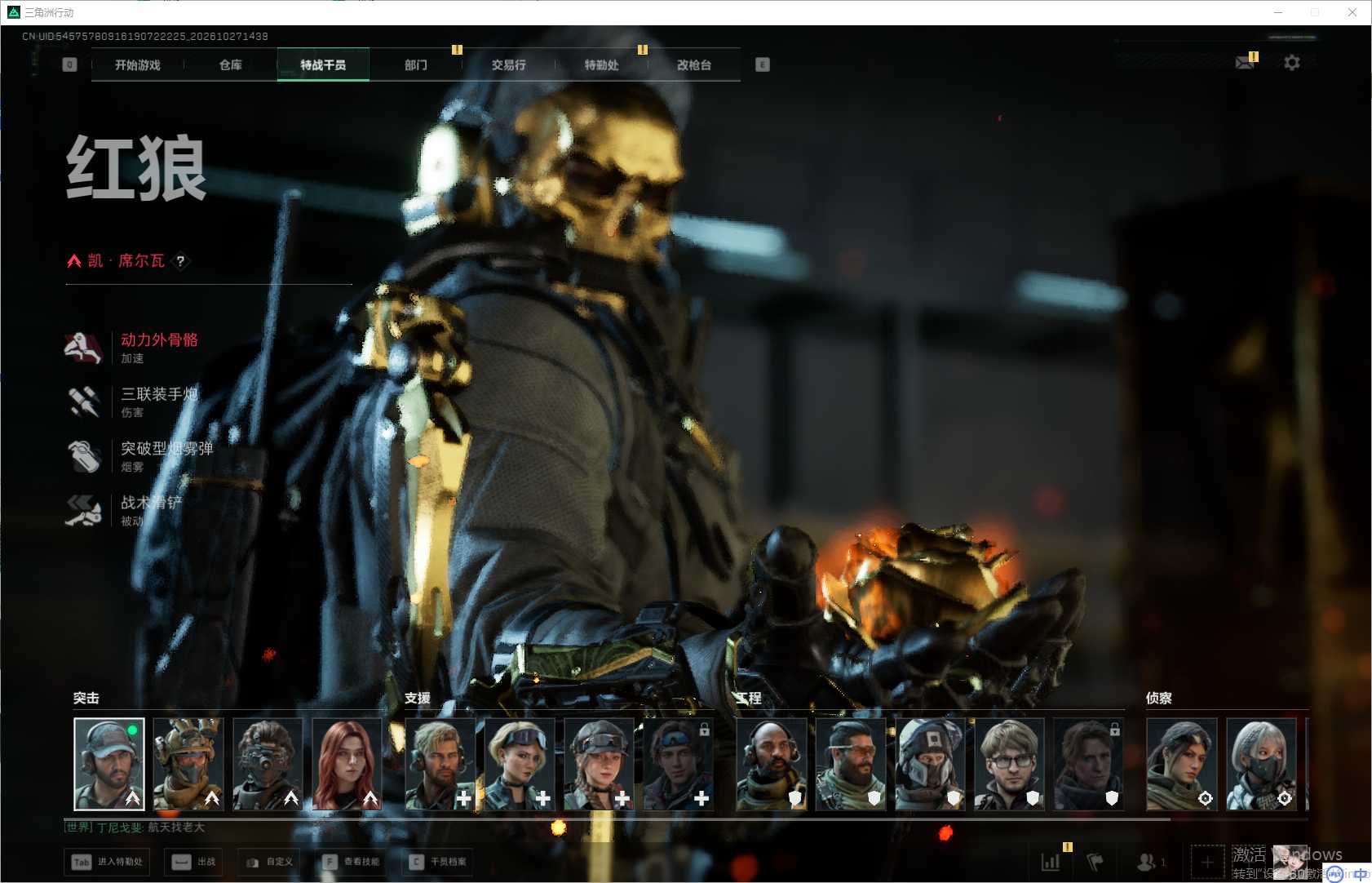Image resolution: width=1372 pixels, height=883 pixels.
Task: Click the Q key navigation icon
Action: [x=70, y=65]
